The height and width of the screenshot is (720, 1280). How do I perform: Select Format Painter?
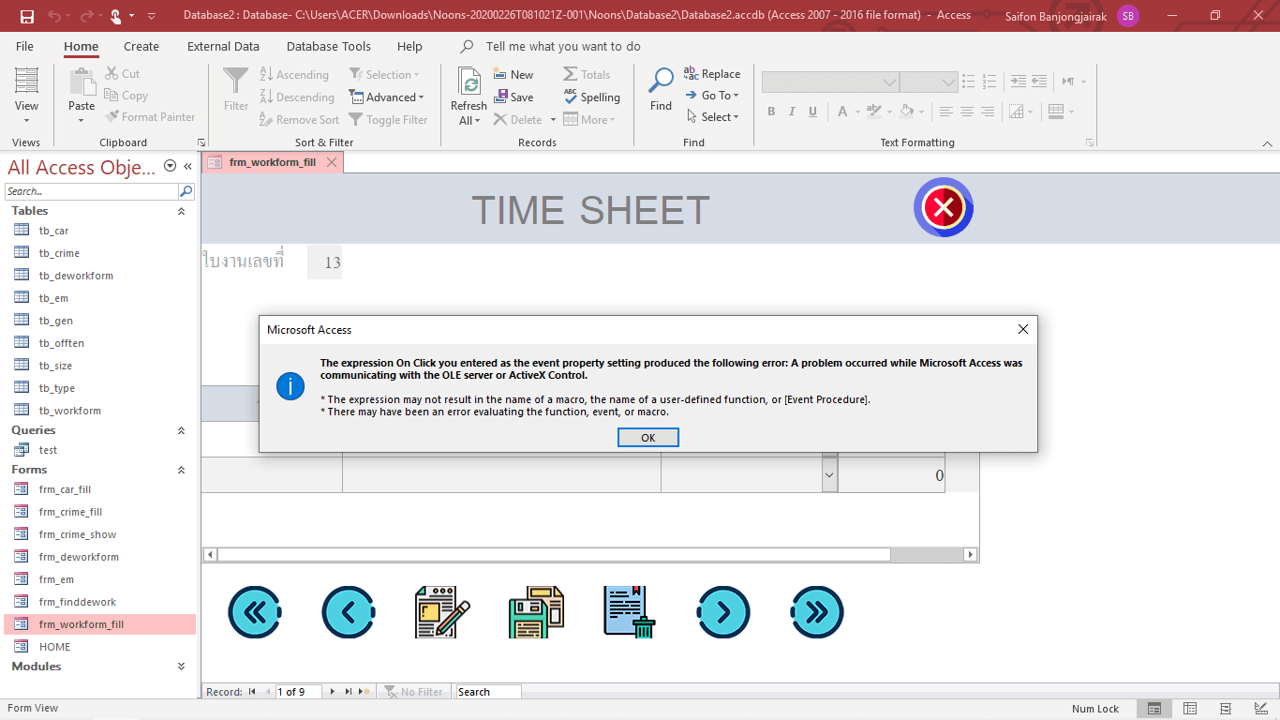pos(150,117)
